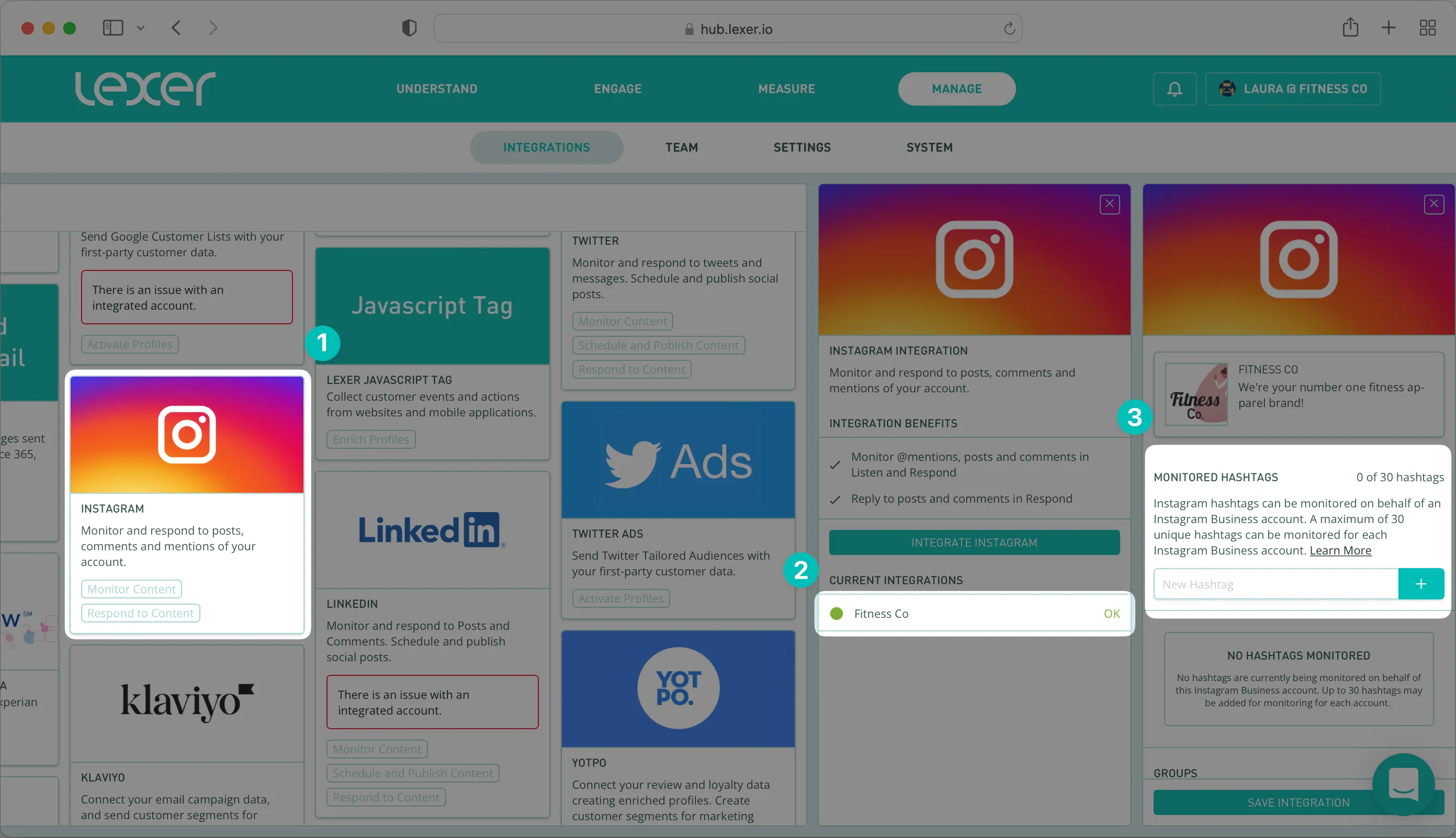Switch to the Team tab

click(x=681, y=148)
